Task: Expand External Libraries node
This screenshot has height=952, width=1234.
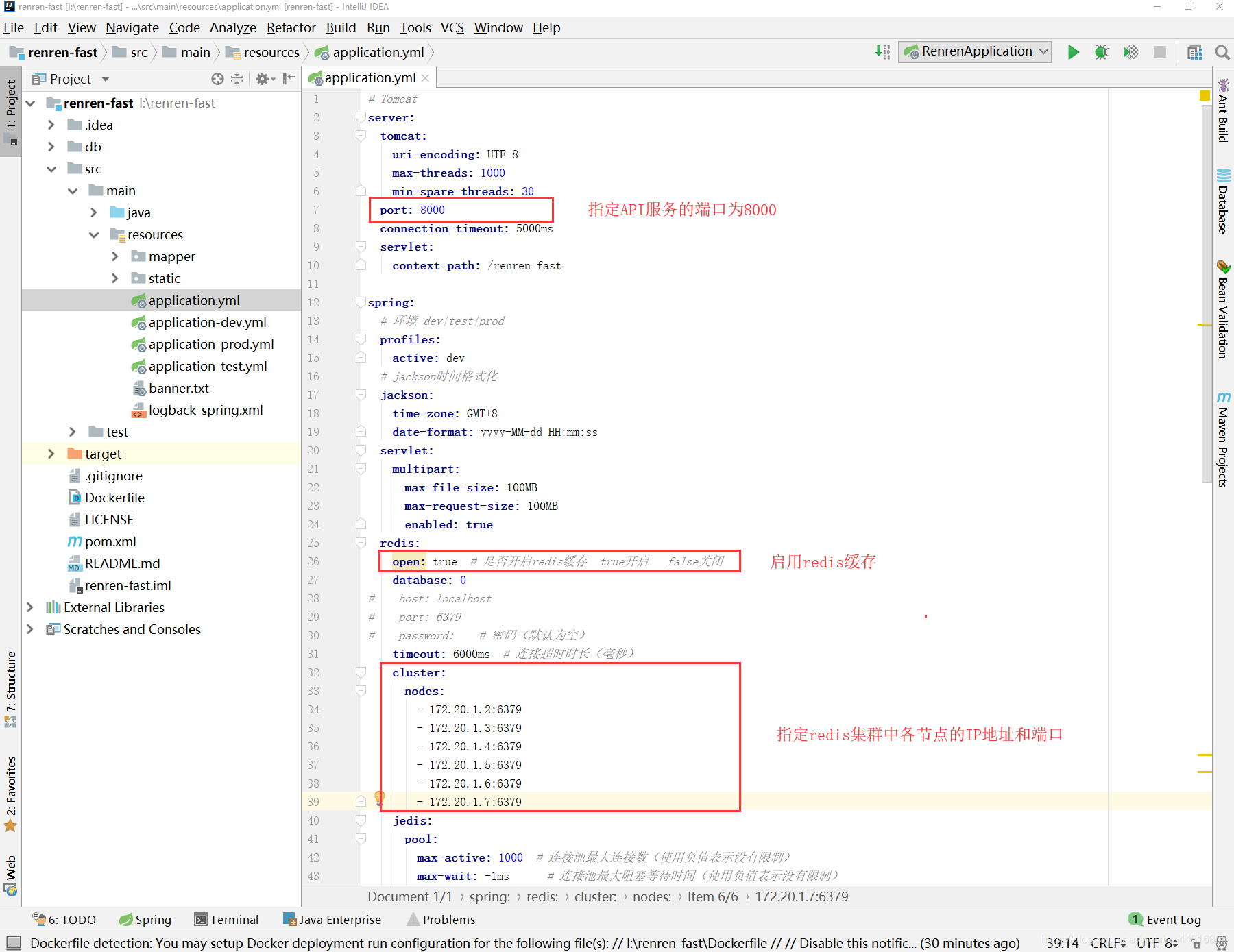Action: point(30,608)
